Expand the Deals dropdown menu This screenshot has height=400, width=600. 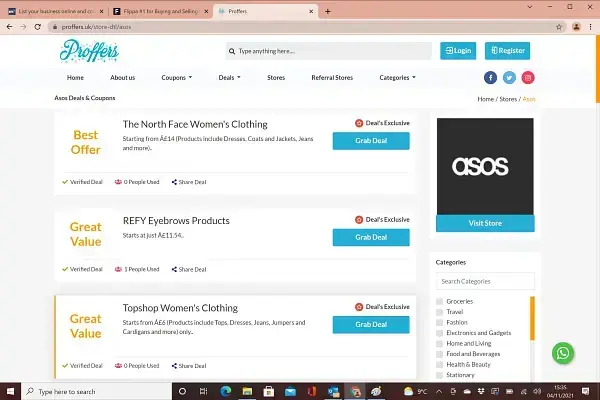(x=229, y=78)
